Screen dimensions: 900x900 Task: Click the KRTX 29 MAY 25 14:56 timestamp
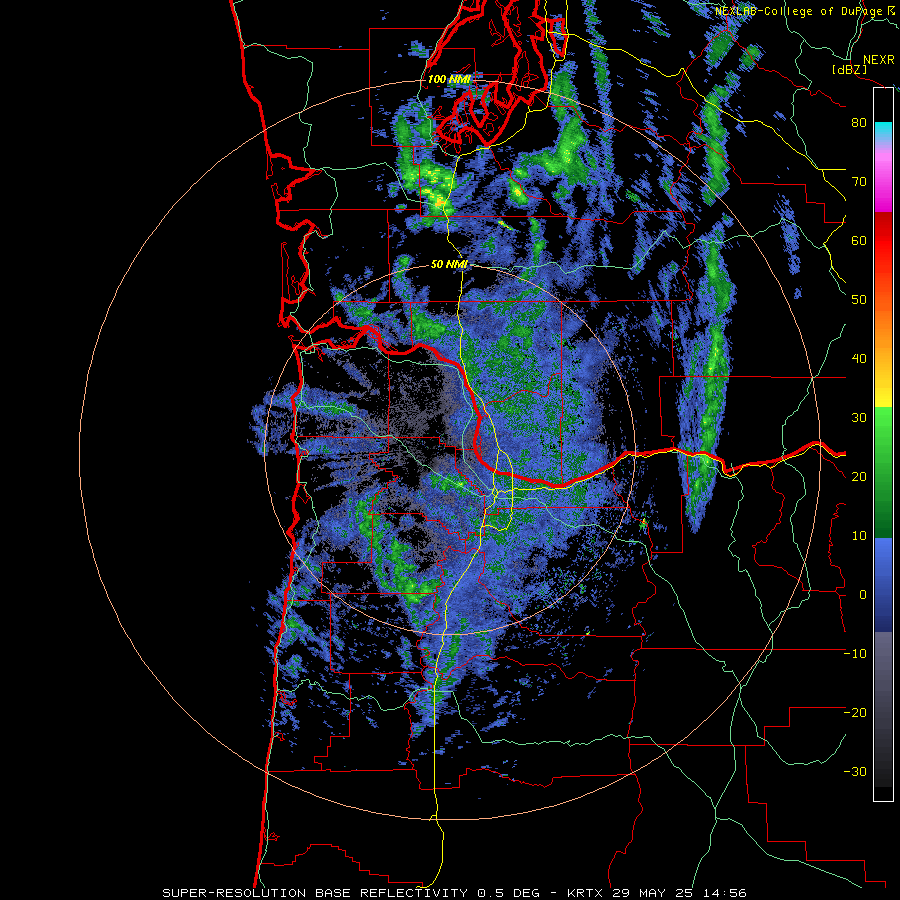(x=657, y=893)
